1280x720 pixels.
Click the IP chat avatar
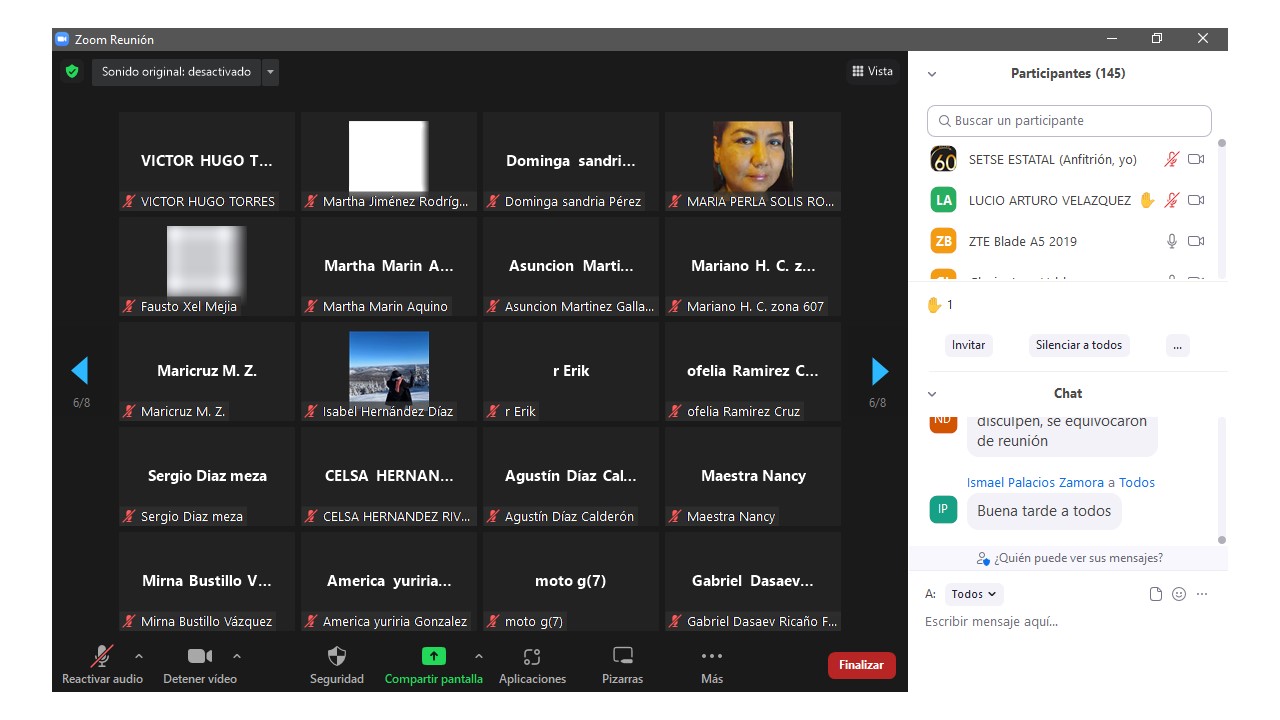[x=943, y=509]
